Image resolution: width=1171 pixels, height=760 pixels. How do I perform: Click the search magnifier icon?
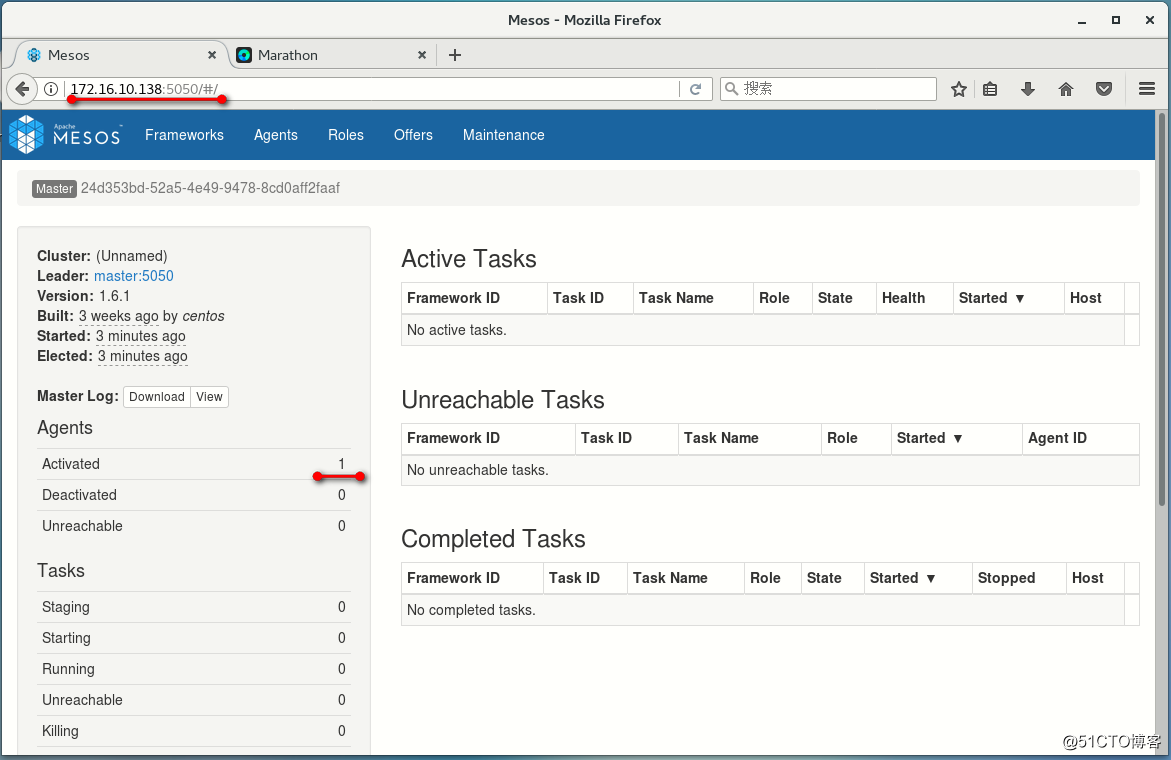732,89
